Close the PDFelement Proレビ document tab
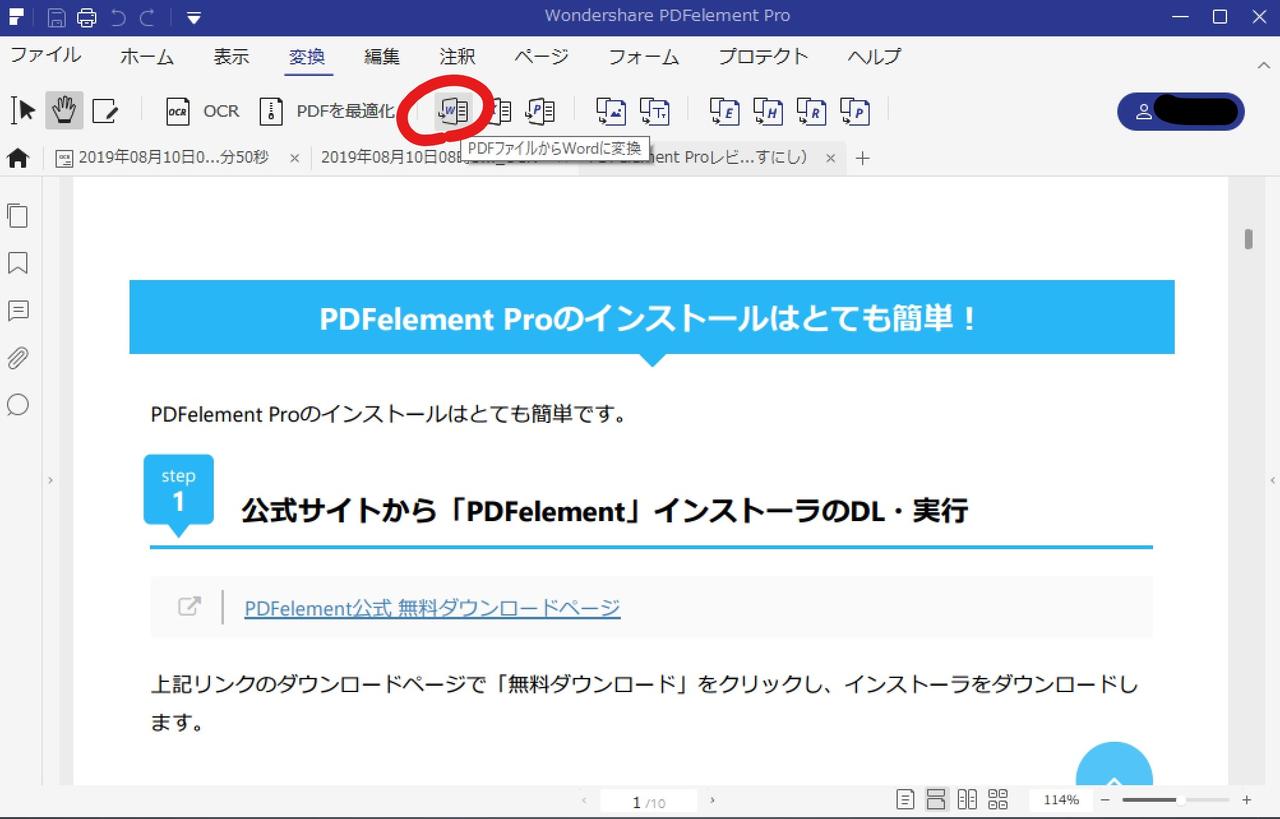This screenshot has height=819, width=1280. [830, 158]
